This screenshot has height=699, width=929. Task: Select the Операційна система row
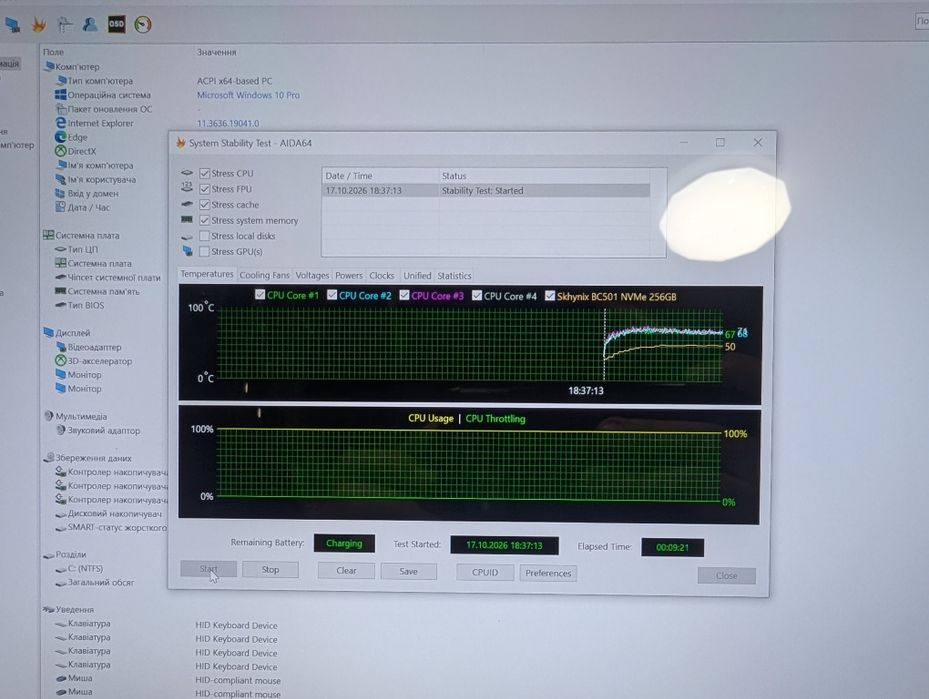103,95
